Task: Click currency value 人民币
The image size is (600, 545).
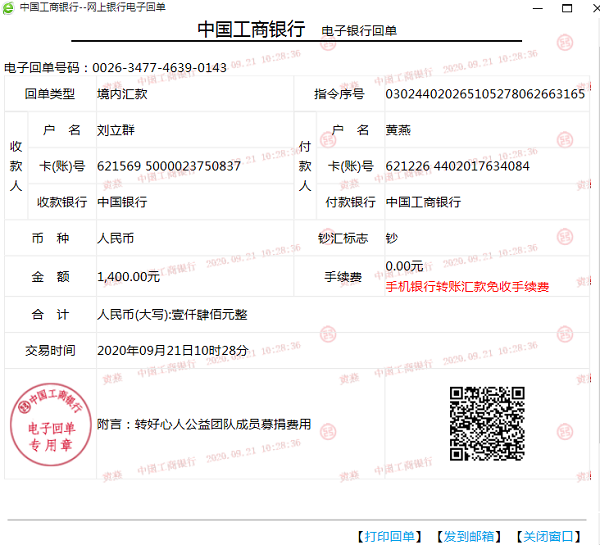Action: [x=116, y=238]
